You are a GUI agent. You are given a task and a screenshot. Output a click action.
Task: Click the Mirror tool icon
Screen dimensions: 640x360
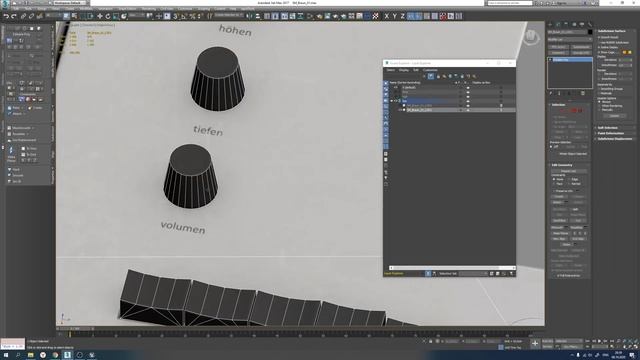249,16
